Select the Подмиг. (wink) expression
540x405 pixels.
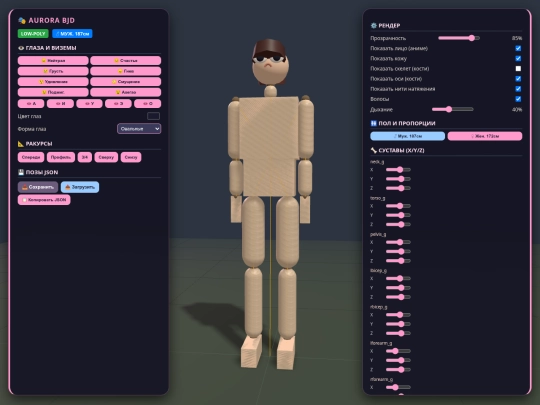coord(53,92)
